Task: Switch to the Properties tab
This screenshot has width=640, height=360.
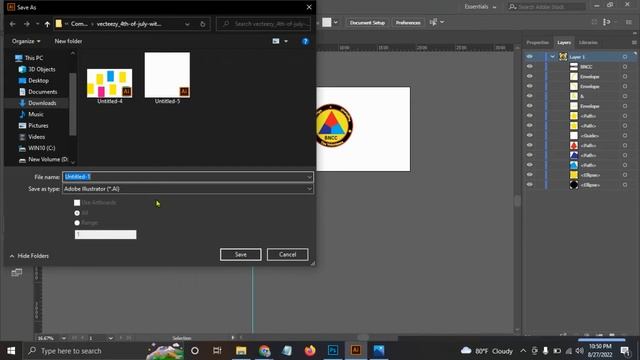Action: (x=538, y=42)
